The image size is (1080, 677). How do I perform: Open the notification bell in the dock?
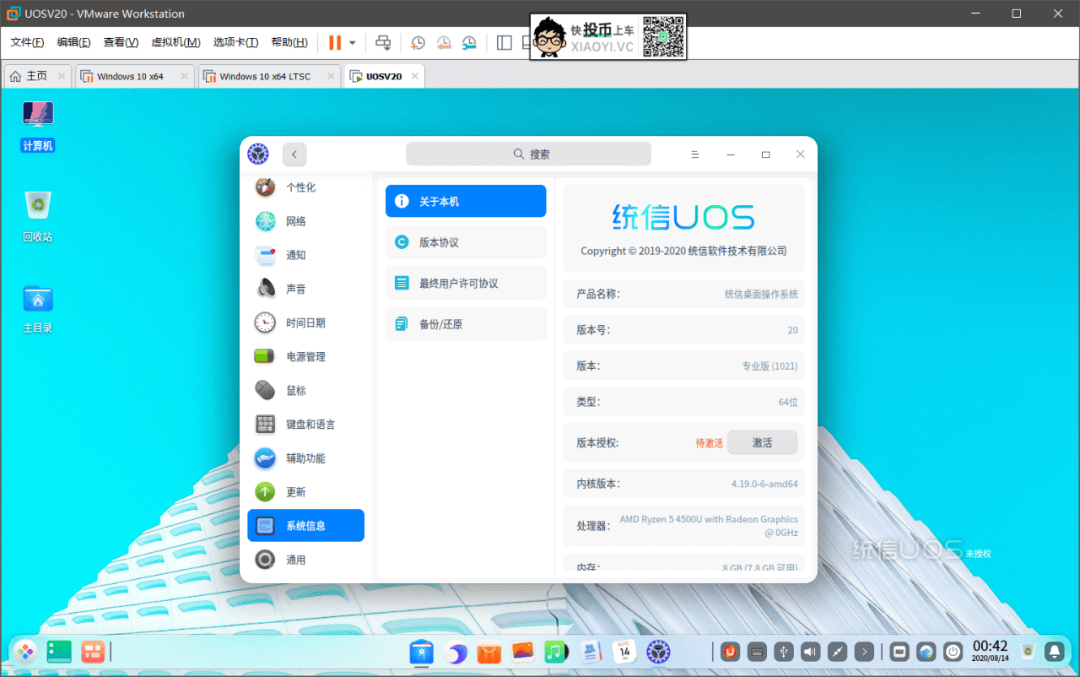point(1055,652)
